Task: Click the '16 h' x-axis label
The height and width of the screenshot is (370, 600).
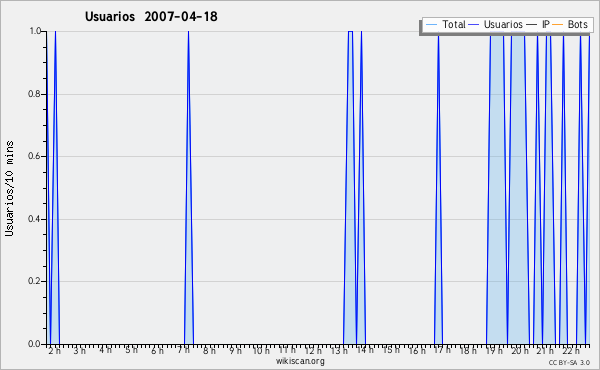Action: tap(417, 351)
